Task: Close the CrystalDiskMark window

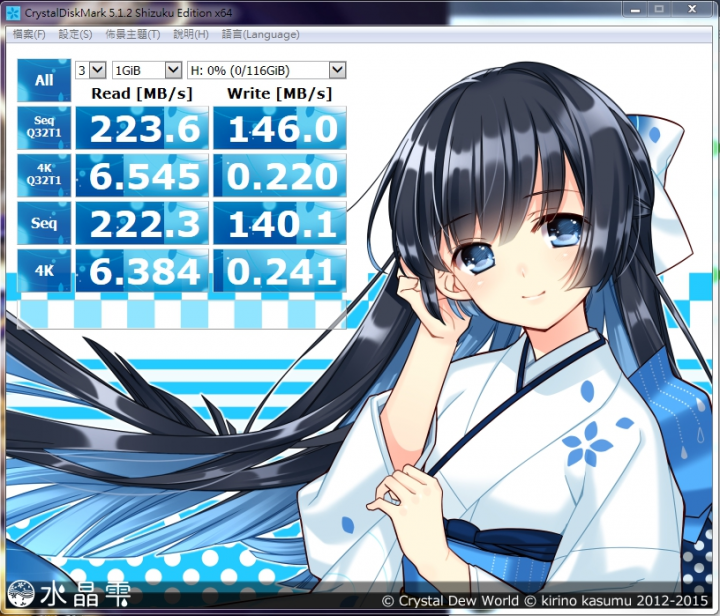Action: (x=692, y=9)
